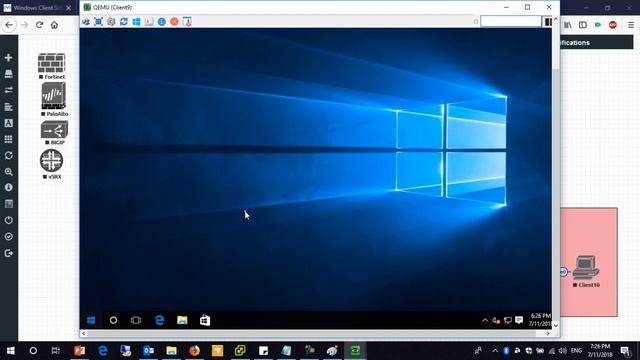Open the browser hamburger menu

pos(631,25)
